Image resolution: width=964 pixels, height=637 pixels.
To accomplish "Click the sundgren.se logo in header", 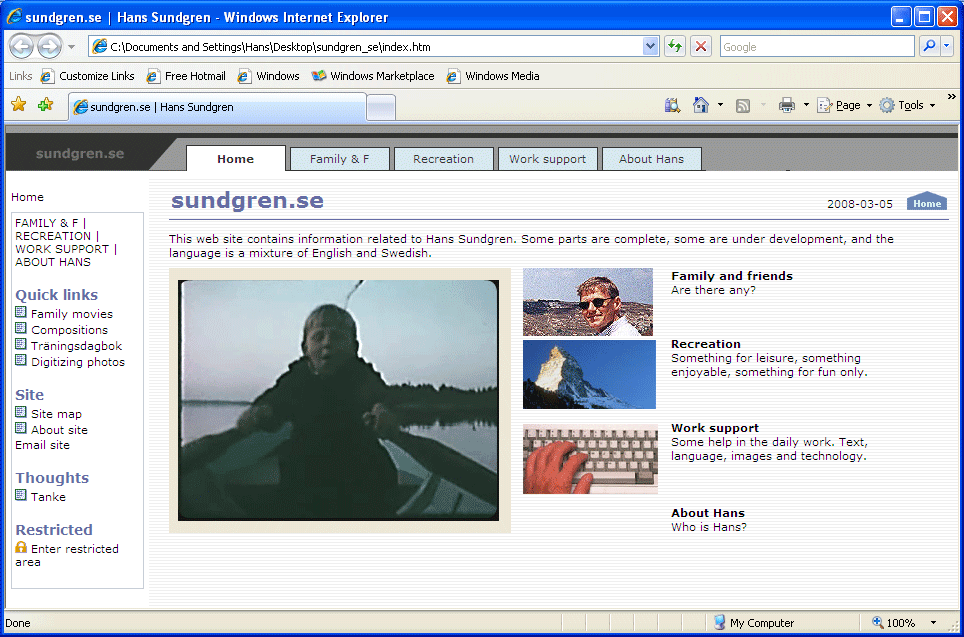I will coord(80,154).
